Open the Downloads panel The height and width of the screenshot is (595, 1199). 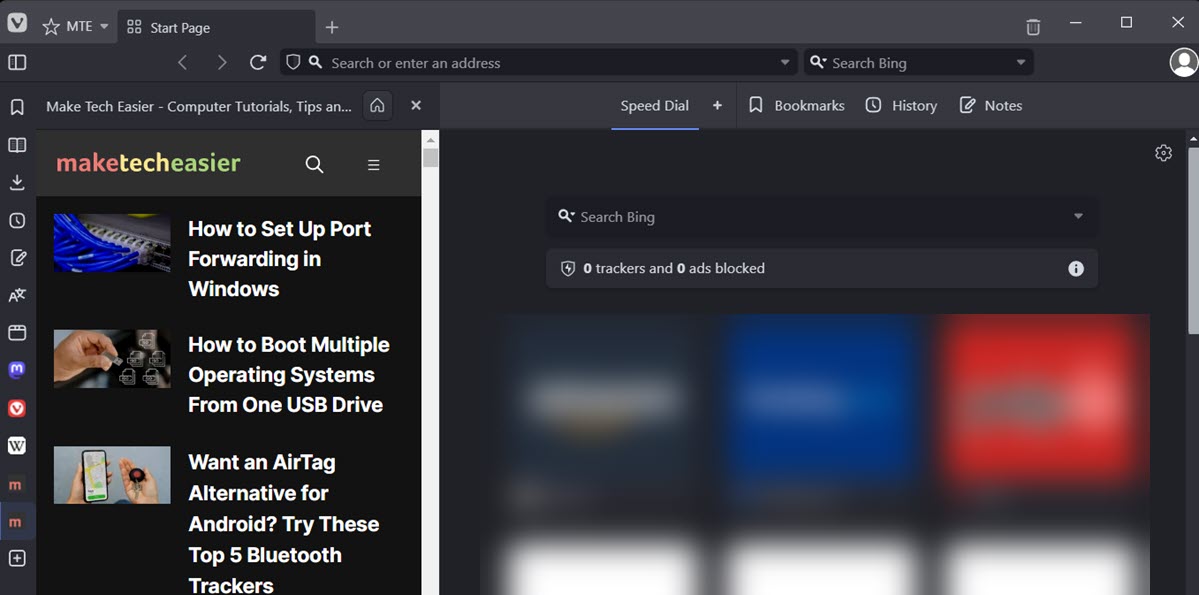coord(16,181)
